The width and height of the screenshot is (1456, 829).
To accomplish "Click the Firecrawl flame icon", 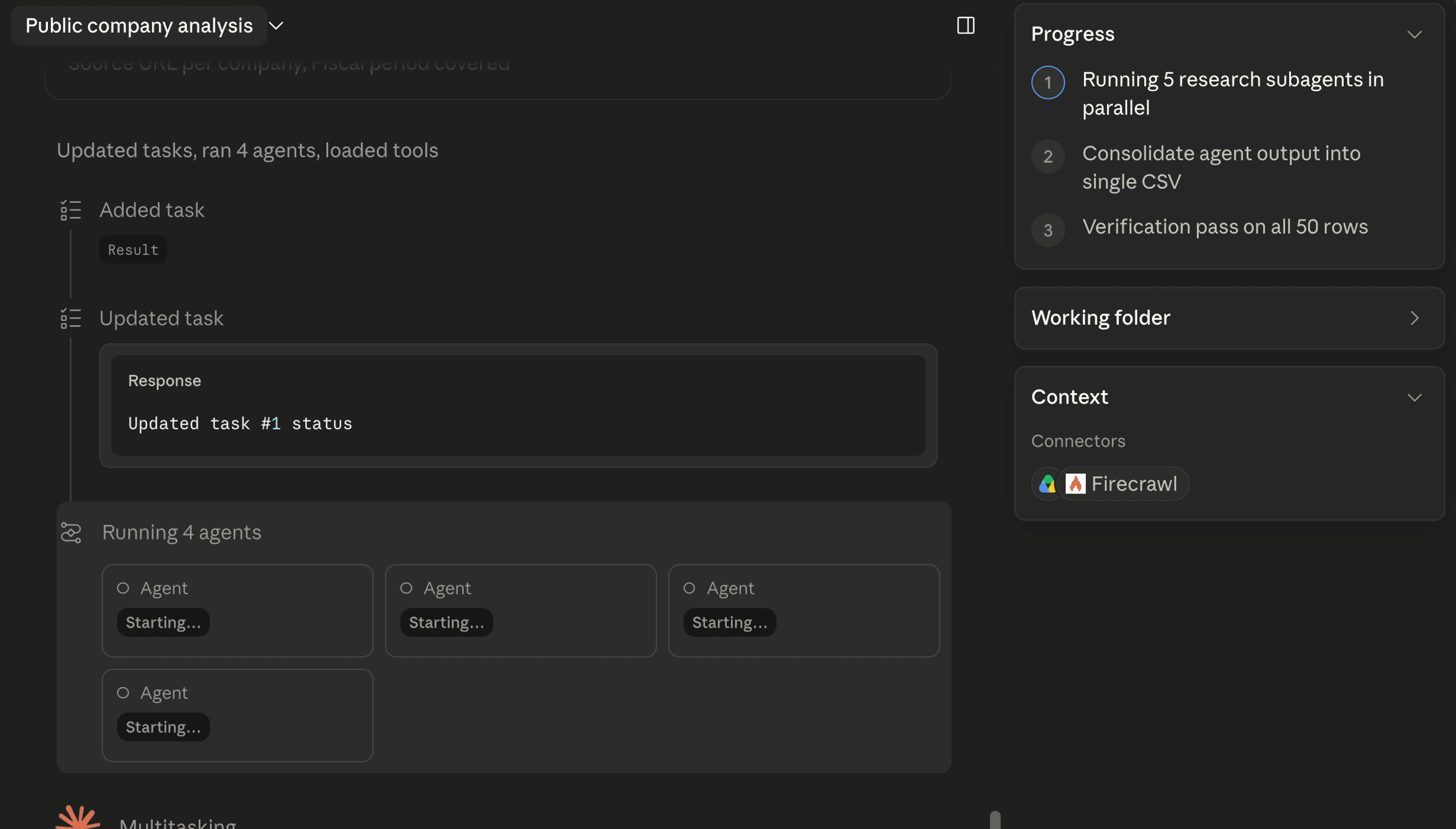I will pyautogui.click(x=1075, y=484).
